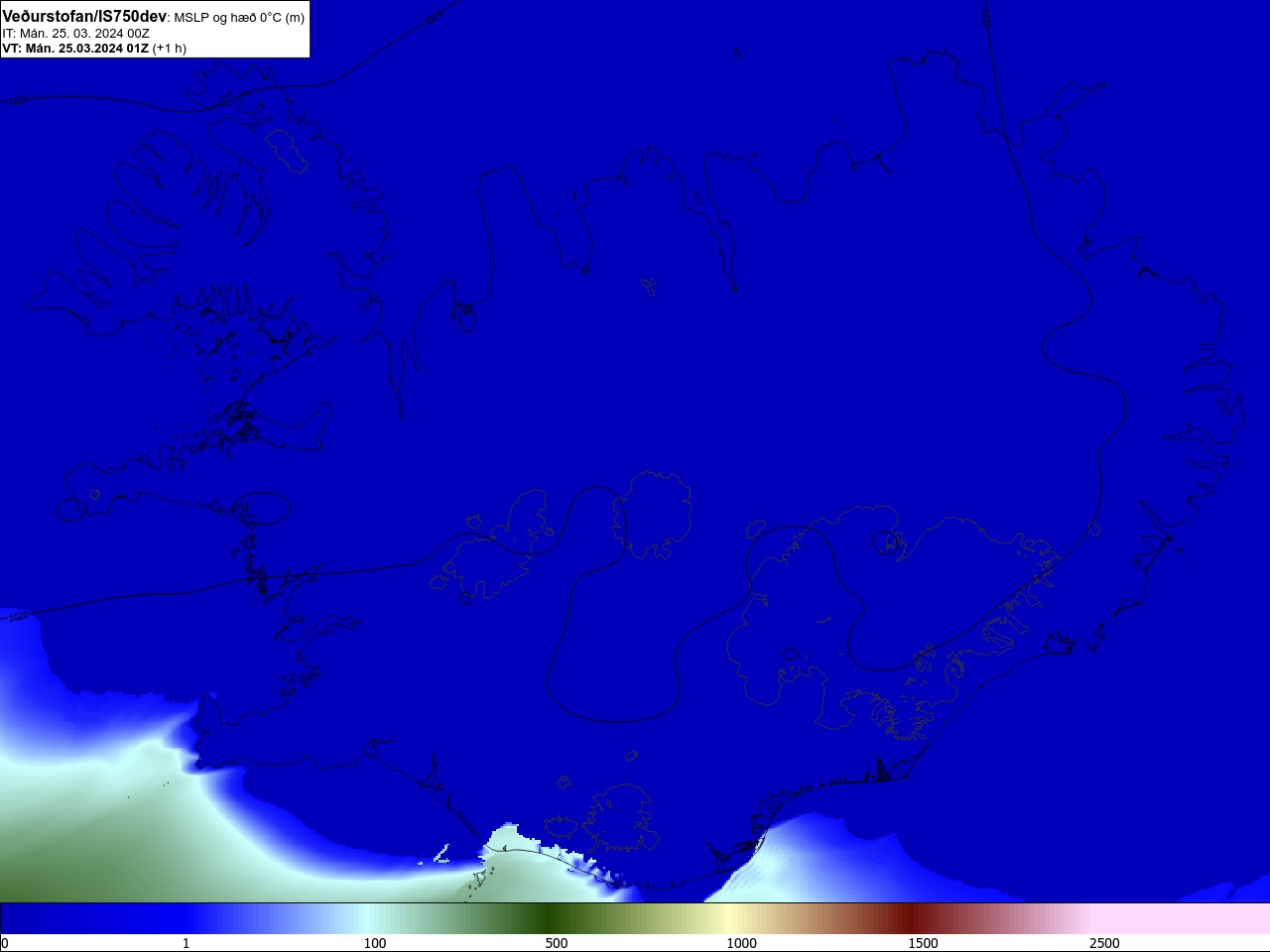Click the IT initial time line '25. 03. 2024 00Z'
The image size is (1270, 952).
[101, 33]
